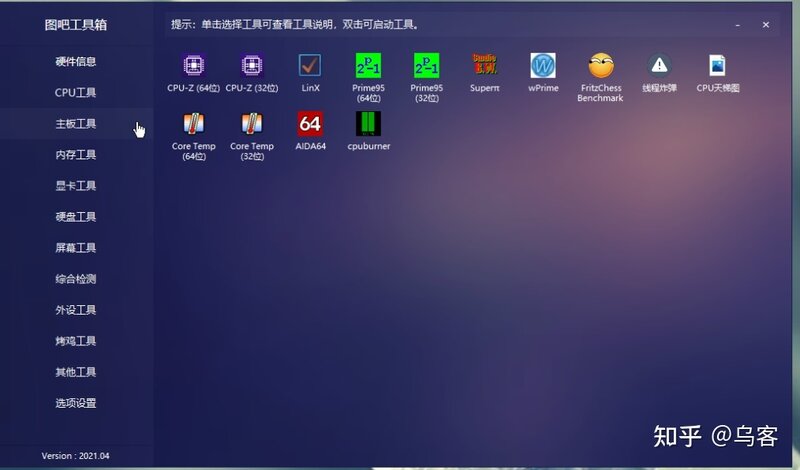This screenshot has height=470, width=800.
Task: Select CPU工具 in sidebar
Action: pyautogui.click(x=76, y=93)
